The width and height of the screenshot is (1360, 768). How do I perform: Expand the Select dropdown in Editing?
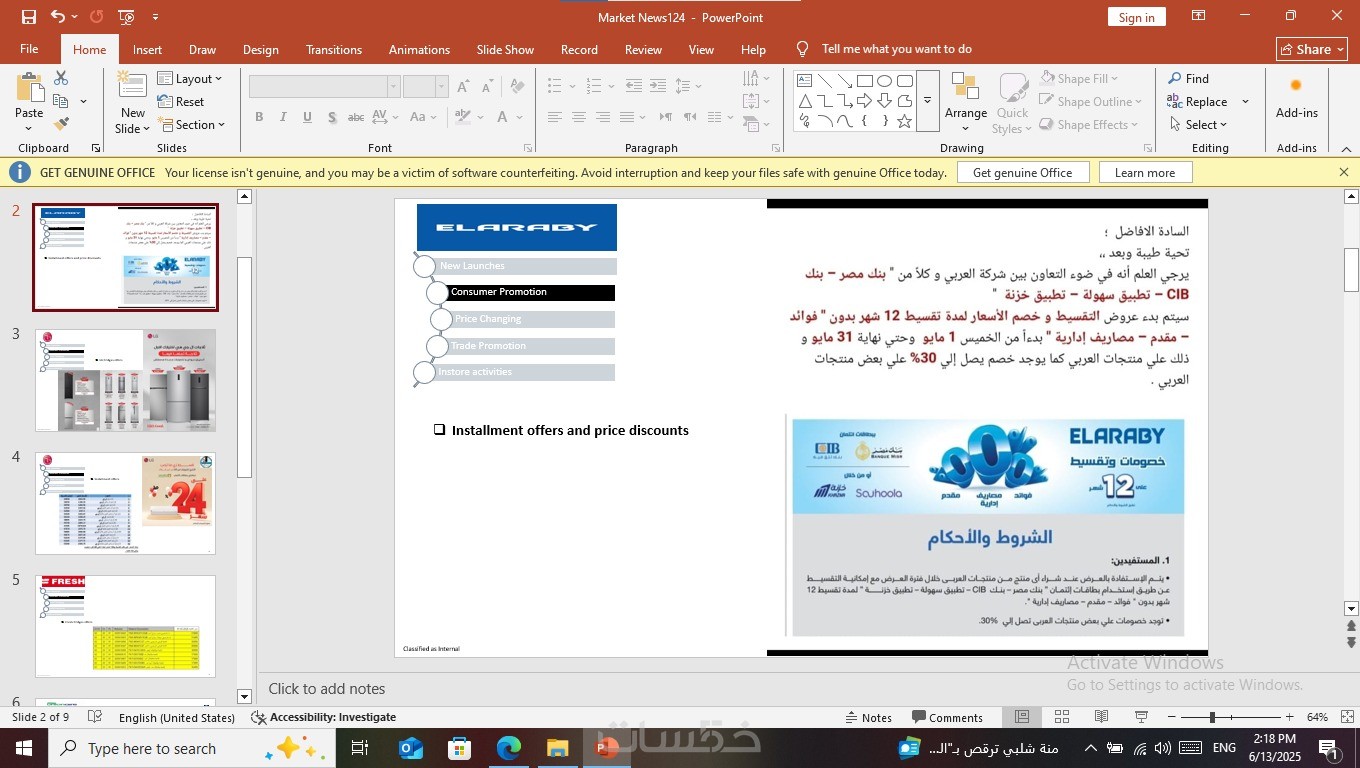click(1198, 125)
